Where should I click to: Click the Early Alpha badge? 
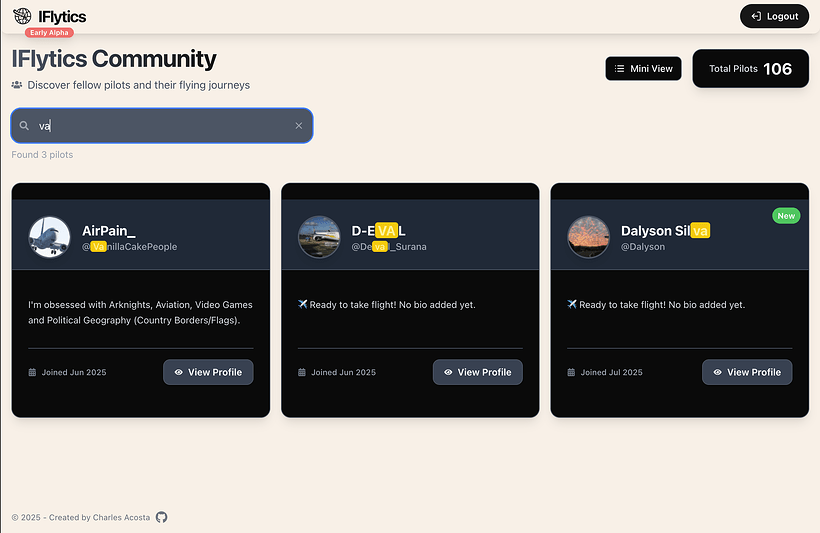click(x=49, y=32)
